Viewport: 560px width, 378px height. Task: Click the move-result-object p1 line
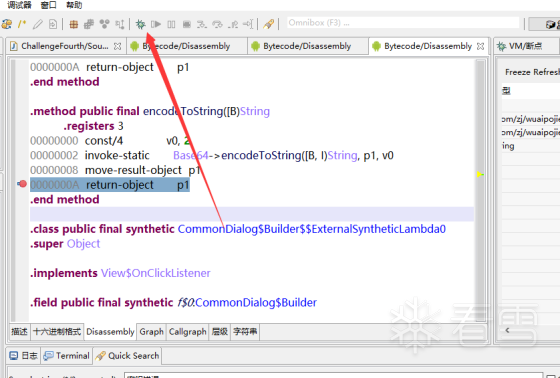tap(115, 170)
